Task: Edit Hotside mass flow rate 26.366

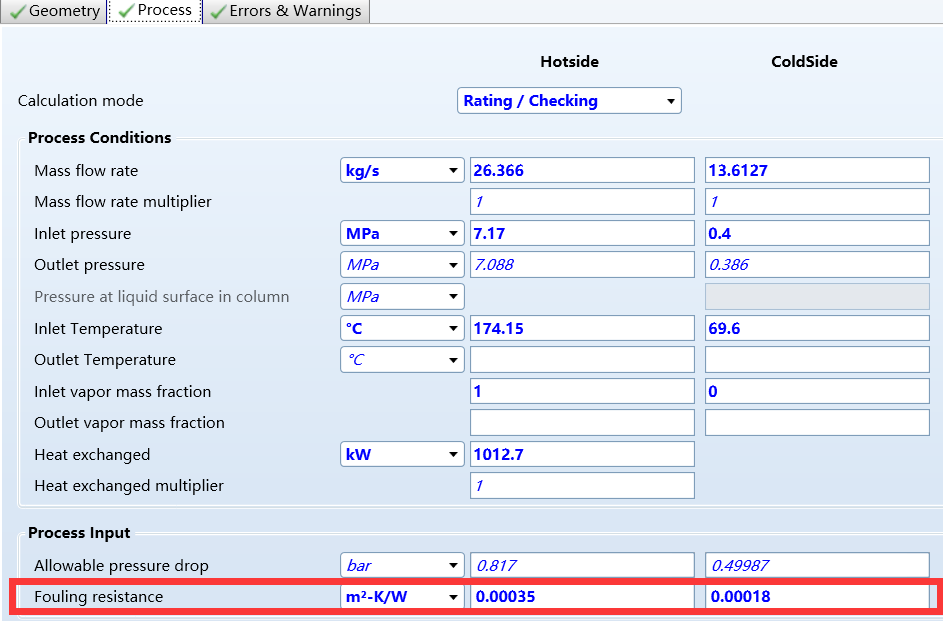Action: click(582, 170)
